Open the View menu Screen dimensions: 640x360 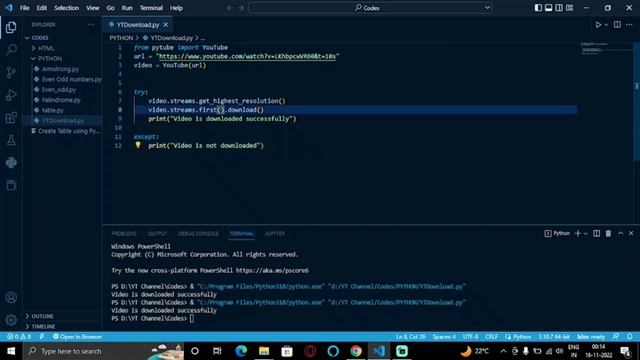pyautogui.click(x=93, y=8)
